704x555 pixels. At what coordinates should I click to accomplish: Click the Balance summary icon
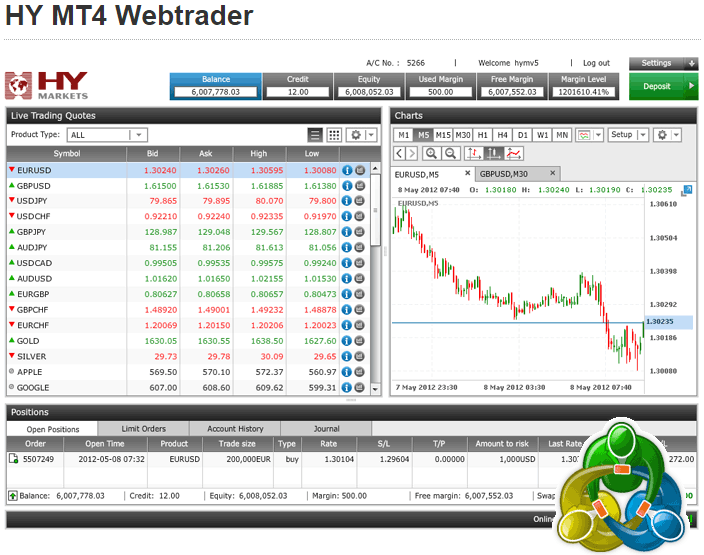point(13,496)
